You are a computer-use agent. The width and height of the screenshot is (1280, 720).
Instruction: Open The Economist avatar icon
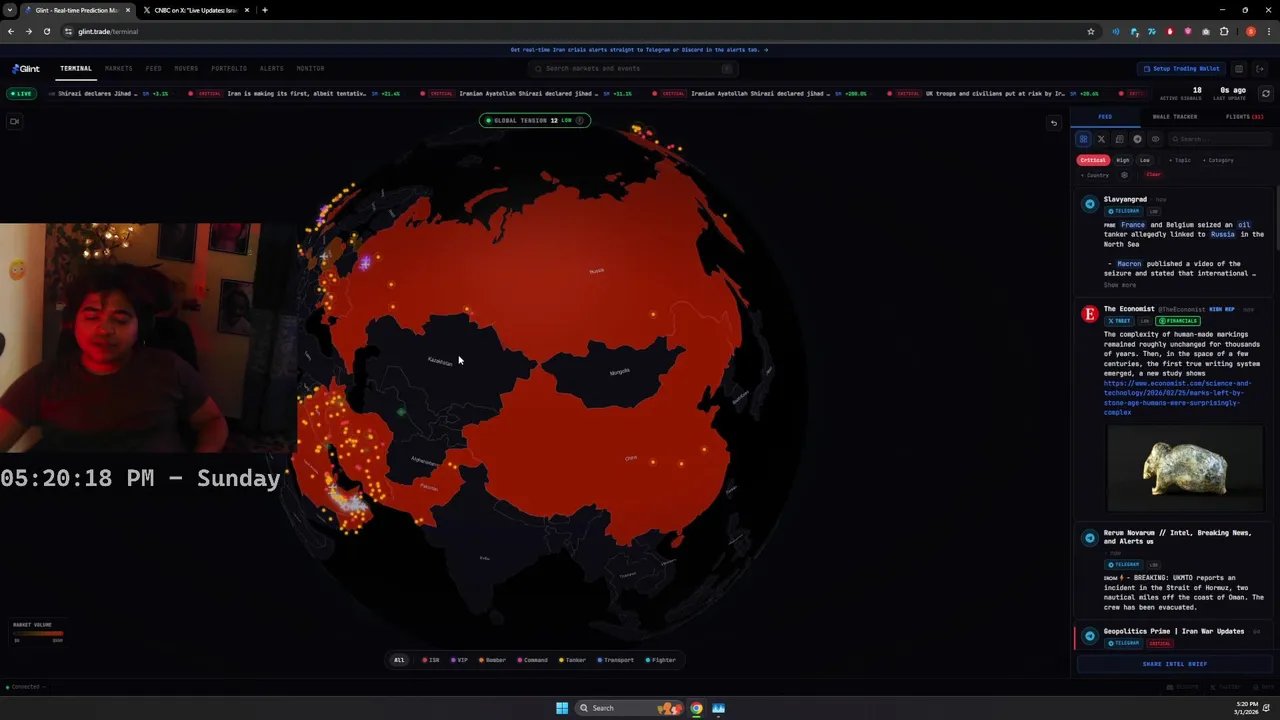coord(1090,314)
